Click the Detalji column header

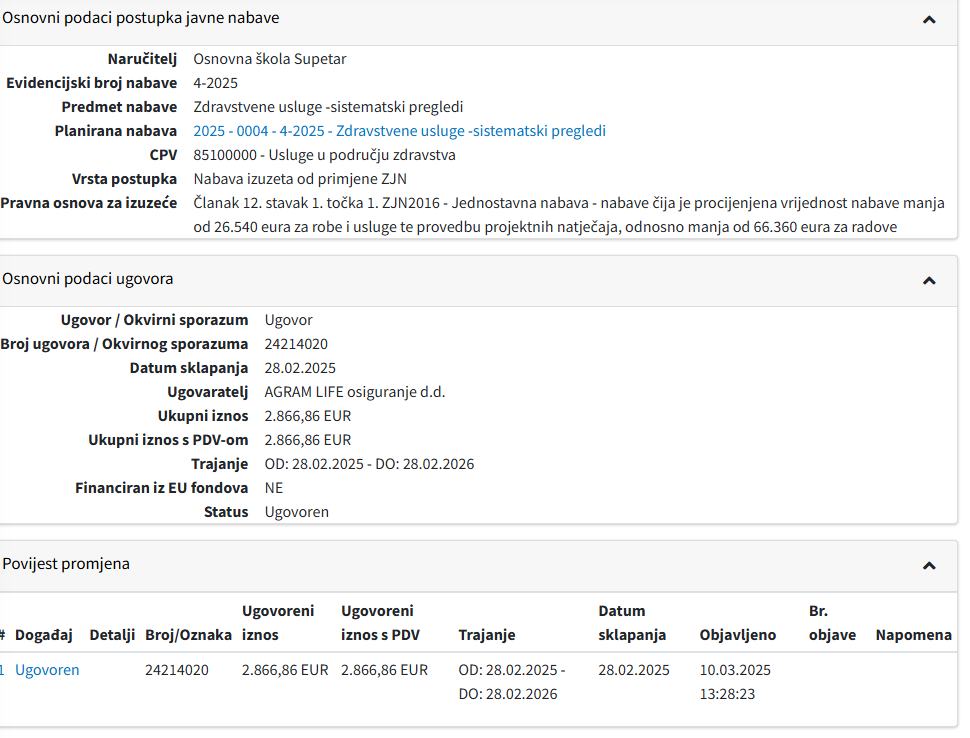[x=112, y=635]
